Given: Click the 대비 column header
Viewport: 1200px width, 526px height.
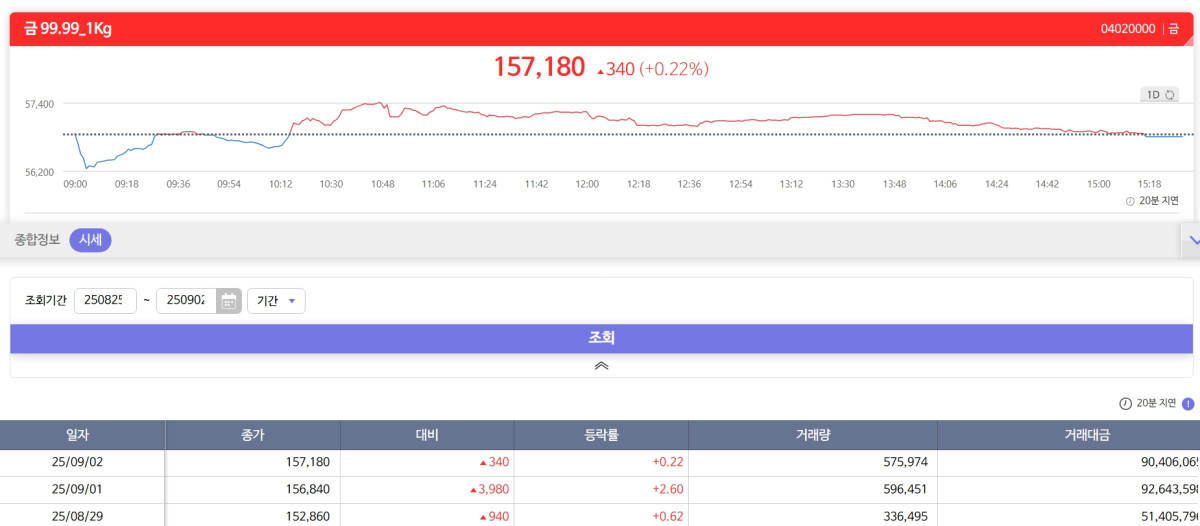Looking at the screenshot, I should 427,435.
